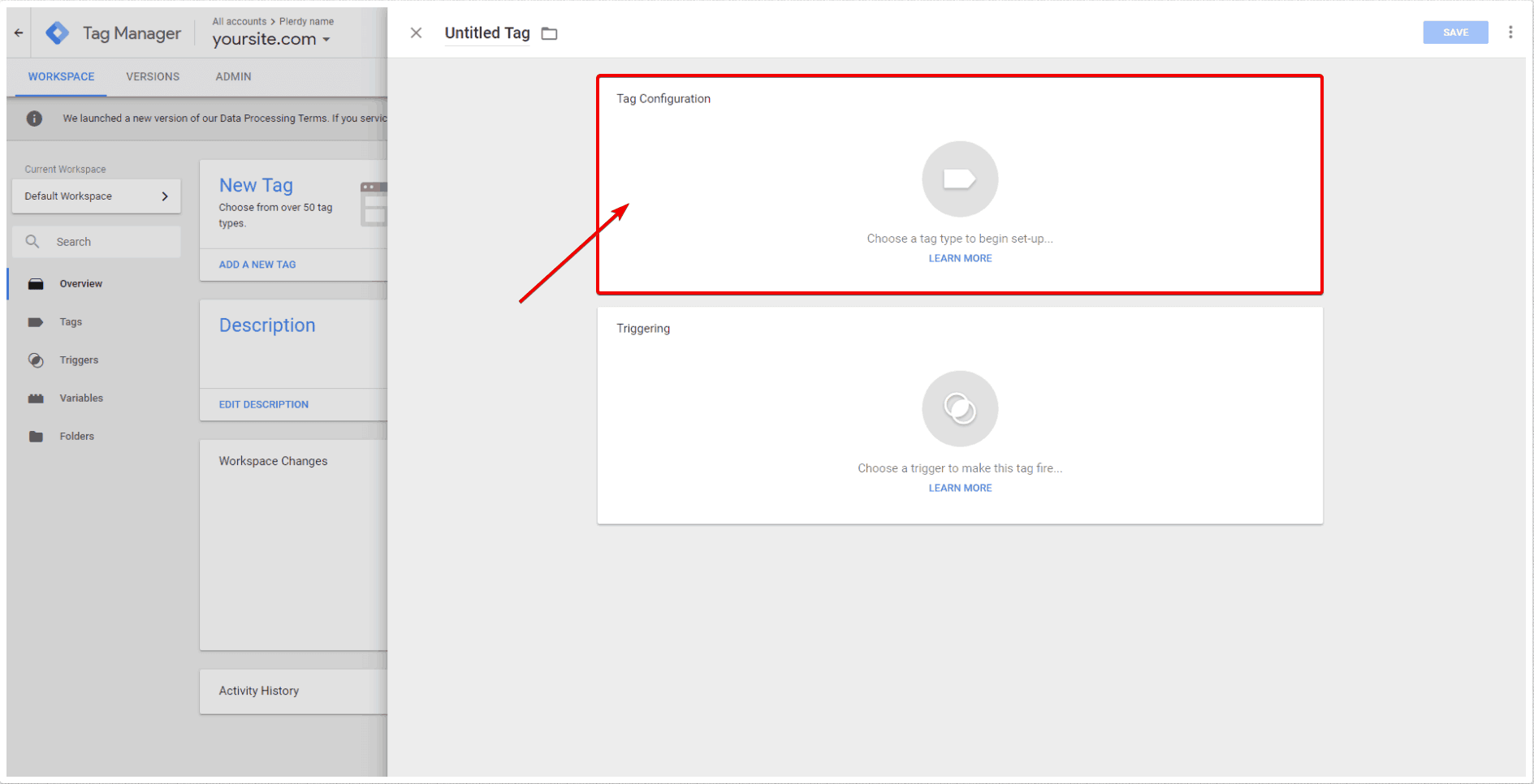Click the Variables brick icon
Image resolution: width=1534 pixels, height=784 pixels.
click(36, 398)
